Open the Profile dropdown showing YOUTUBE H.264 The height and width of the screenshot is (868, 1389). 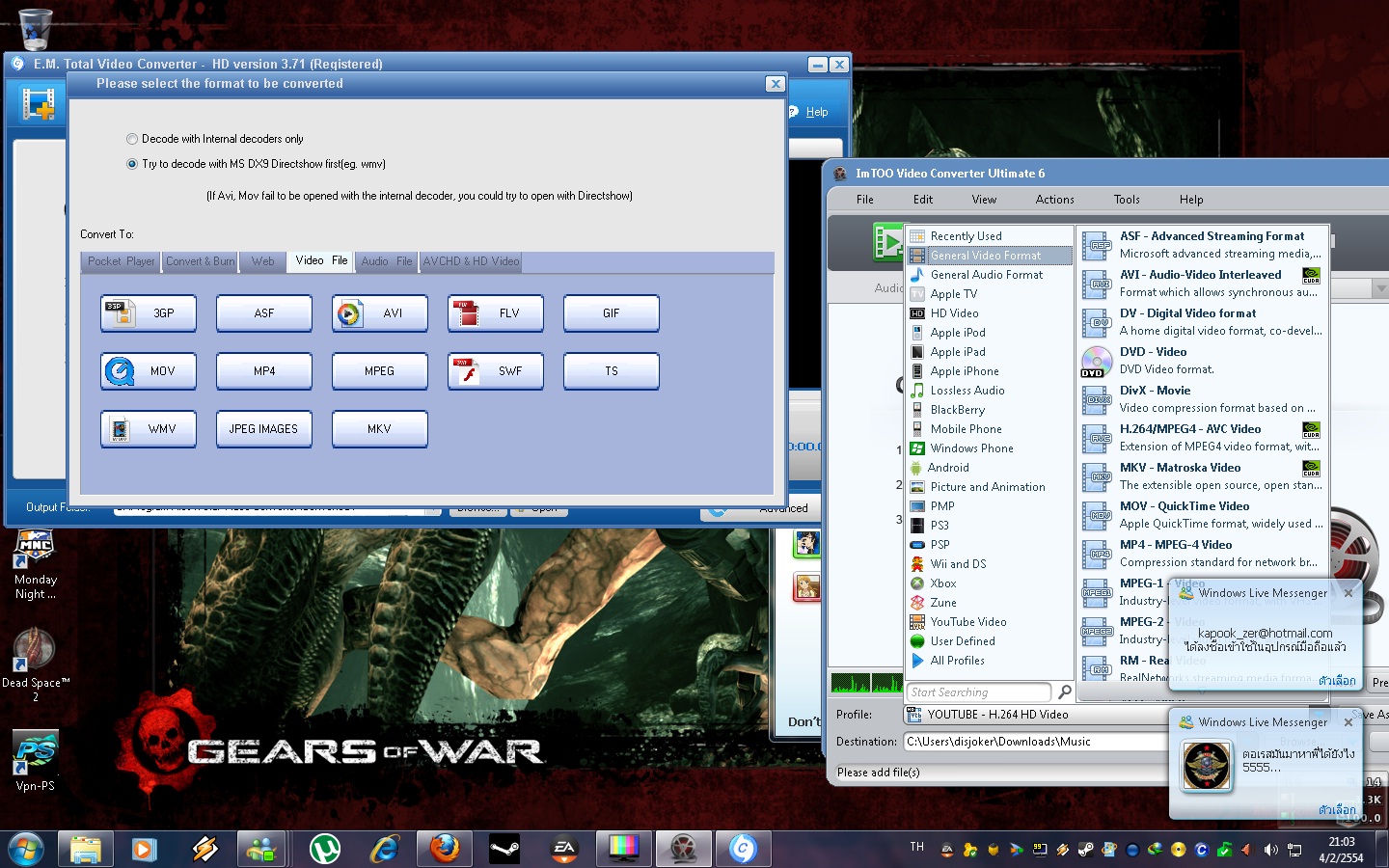[1037, 715]
